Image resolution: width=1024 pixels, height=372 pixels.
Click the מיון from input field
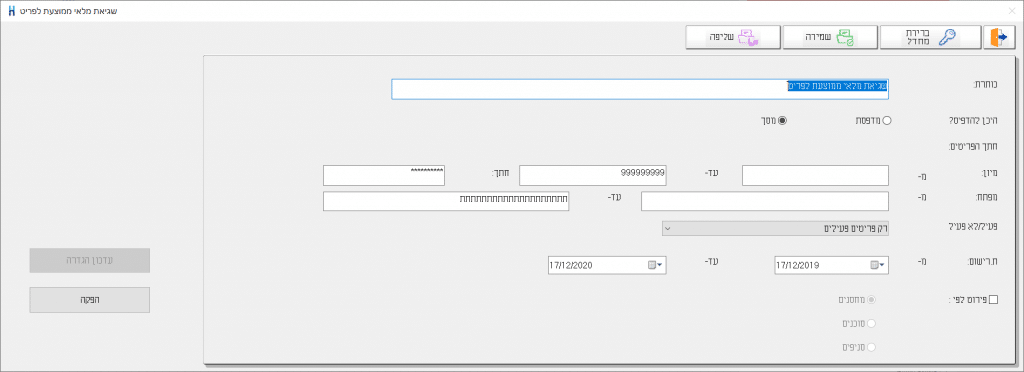click(815, 176)
